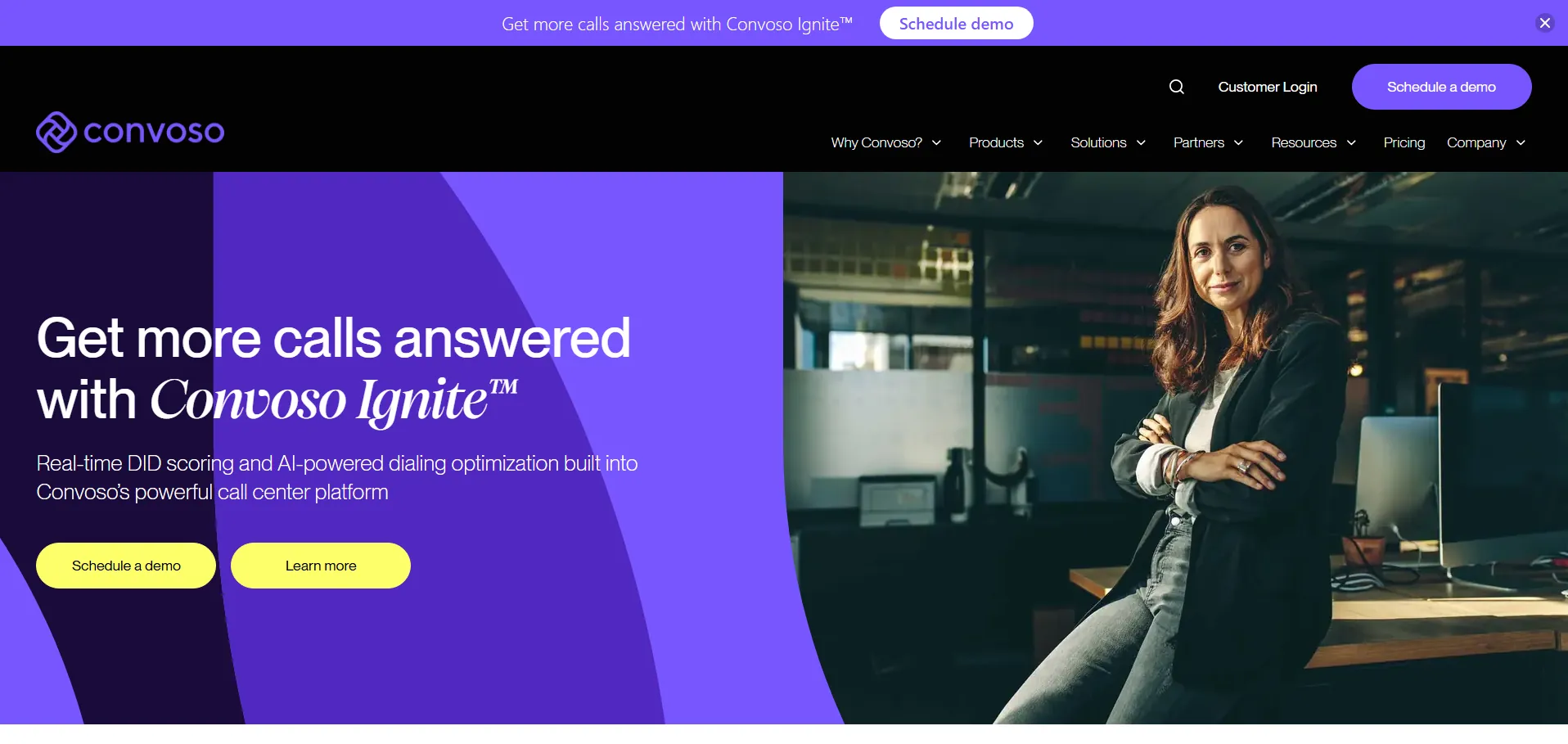This screenshot has width=1568, height=744.
Task: Open the Solutions menu label
Action: coord(1098,142)
